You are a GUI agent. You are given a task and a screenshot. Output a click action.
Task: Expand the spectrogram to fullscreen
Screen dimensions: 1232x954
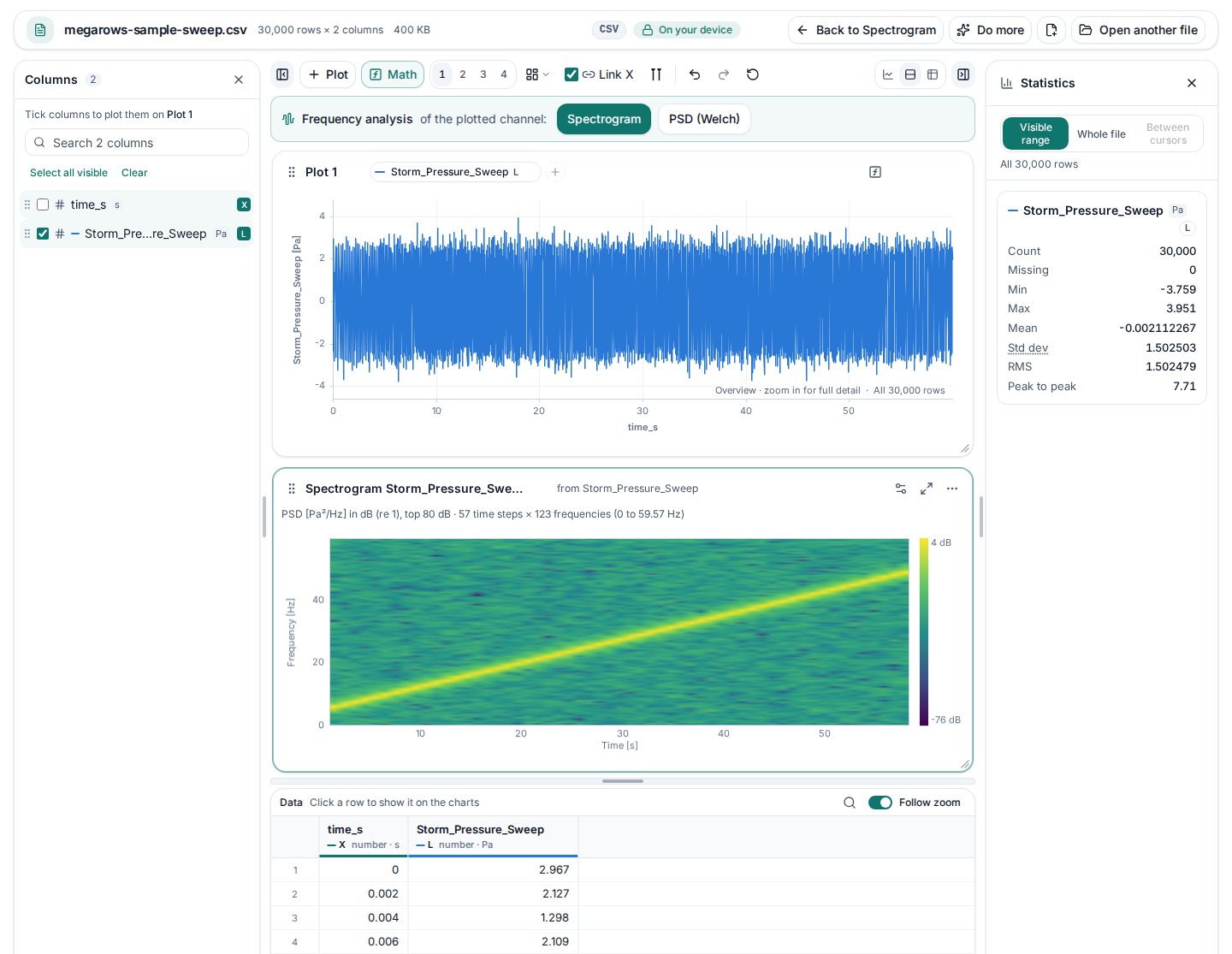pos(927,489)
